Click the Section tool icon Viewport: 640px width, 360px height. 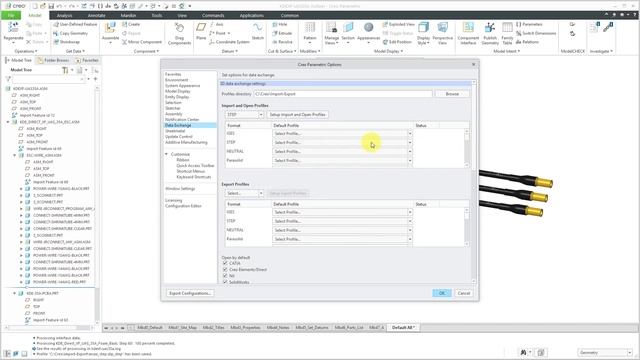click(348, 28)
